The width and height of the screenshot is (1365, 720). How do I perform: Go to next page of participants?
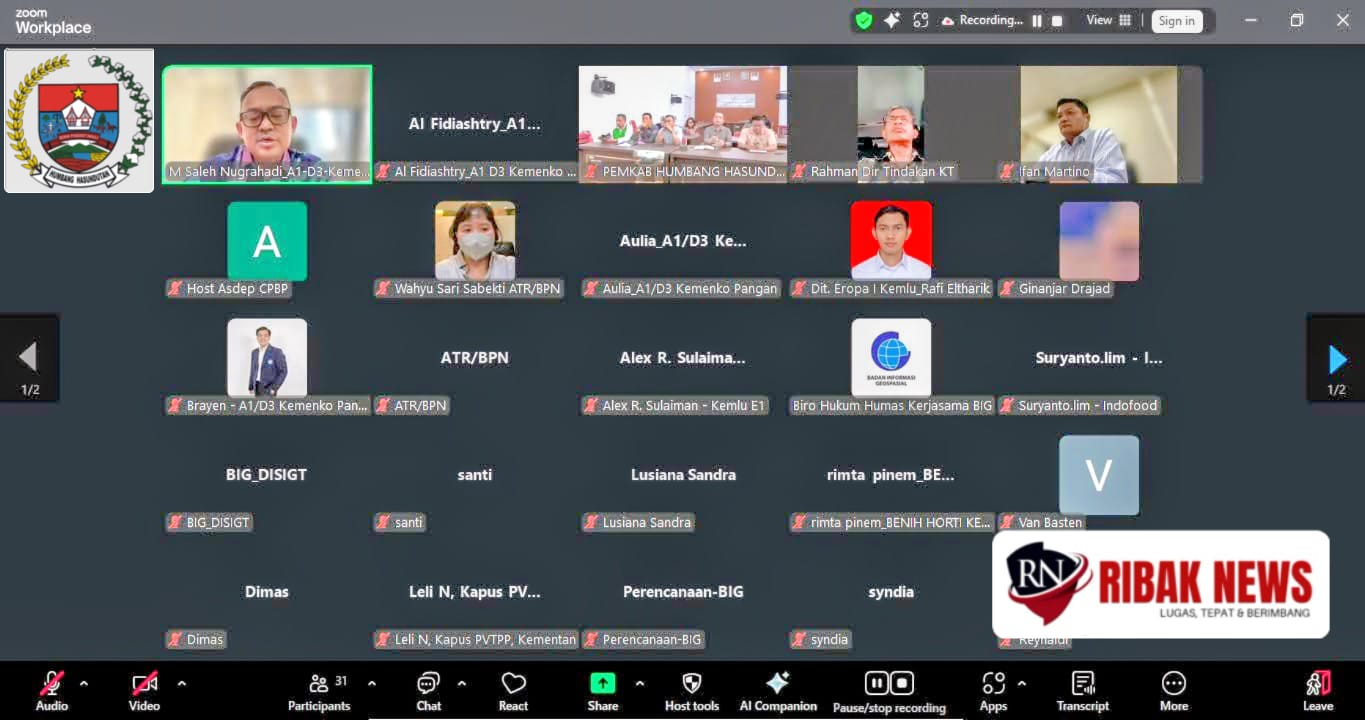(x=1336, y=359)
